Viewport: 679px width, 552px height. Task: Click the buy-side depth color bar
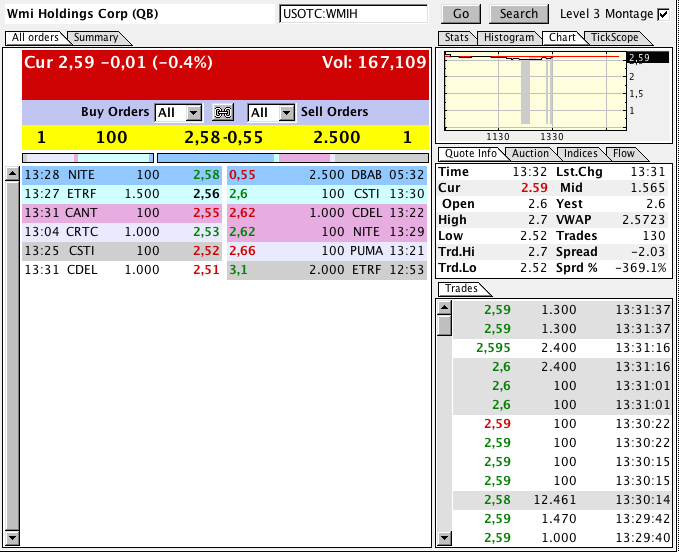point(87,157)
